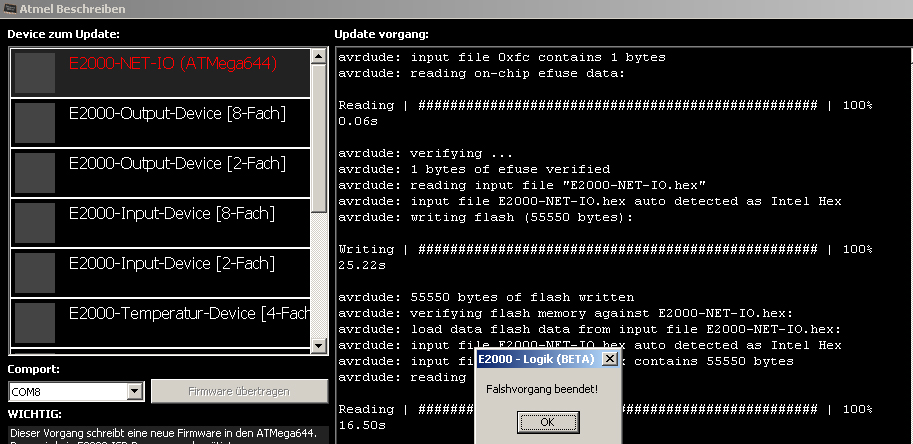Click the 2-Fach Output-Device icon
Image resolution: width=913 pixels, height=444 pixels.
pos(35,172)
